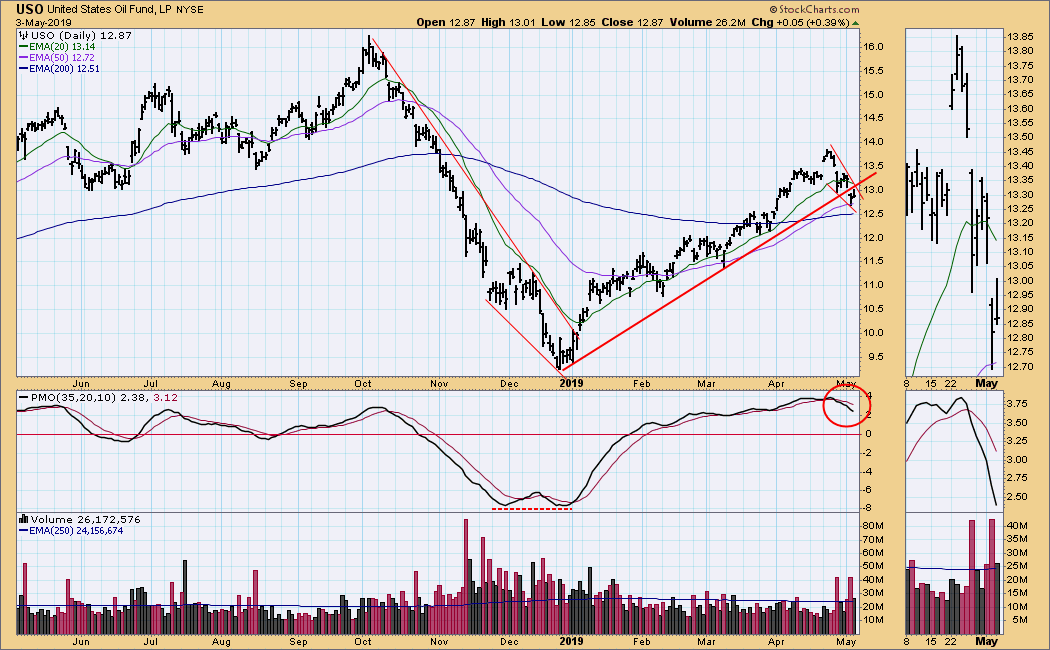This screenshot has width=1050, height=650.
Task: Click the Nov label under the volume panel
Action: pos(439,641)
